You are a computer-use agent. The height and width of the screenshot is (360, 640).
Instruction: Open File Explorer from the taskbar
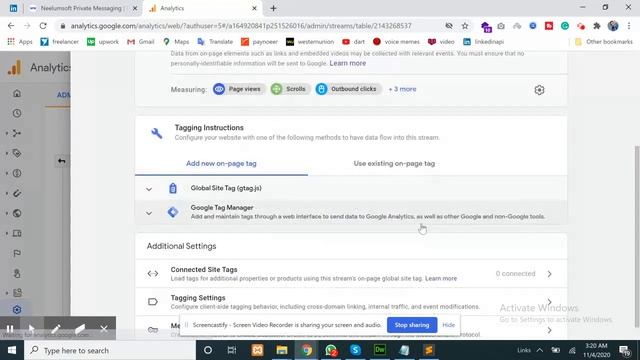point(282,350)
